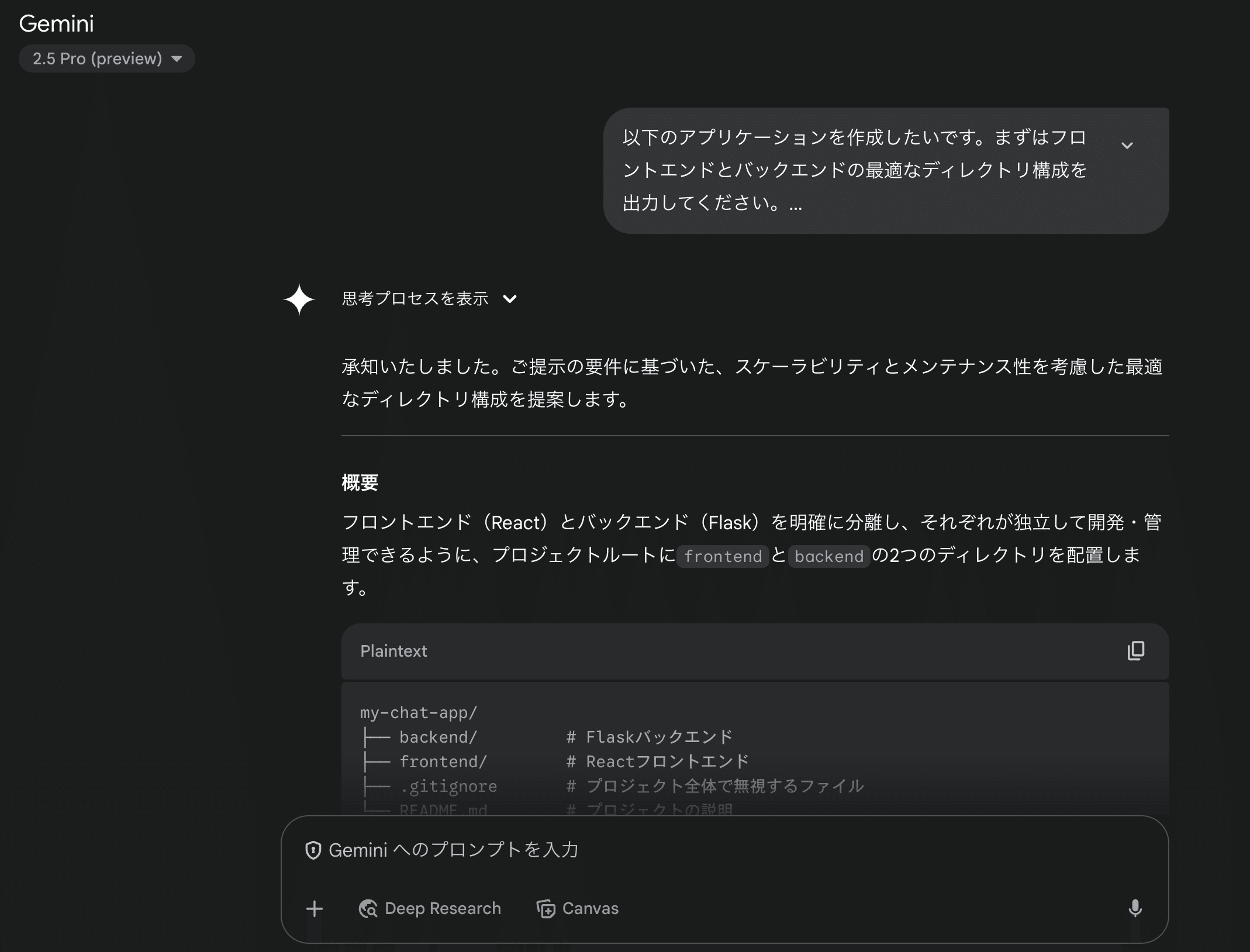Screen dimensions: 1250x952
Task: Click the microphone icon for voice input
Action: 1136,909
